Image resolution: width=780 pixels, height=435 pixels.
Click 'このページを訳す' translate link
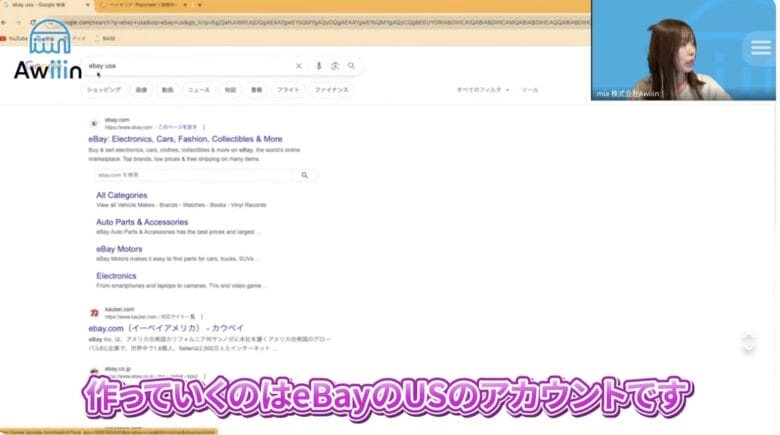tap(178, 127)
